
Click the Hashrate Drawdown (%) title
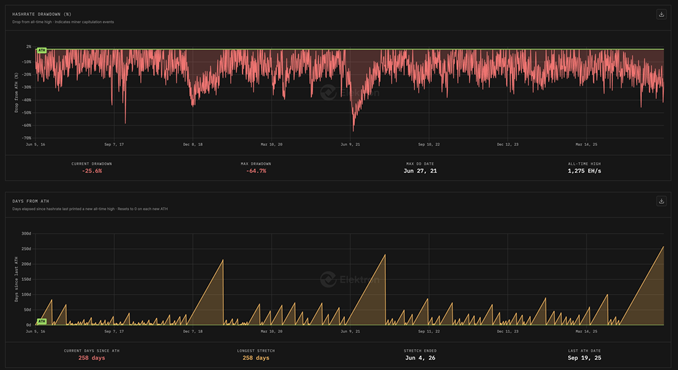42,14
